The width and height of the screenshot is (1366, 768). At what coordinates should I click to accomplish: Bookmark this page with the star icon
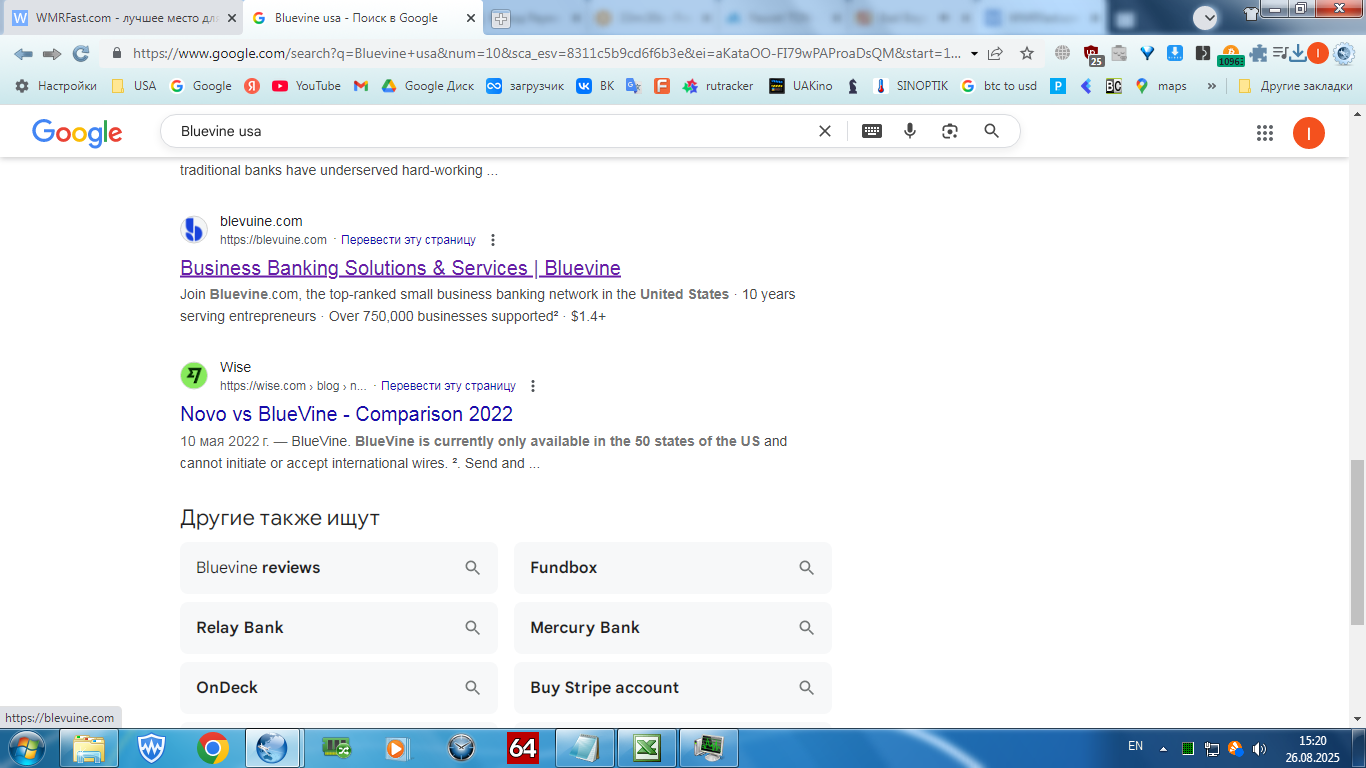(x=1027, y=54)
